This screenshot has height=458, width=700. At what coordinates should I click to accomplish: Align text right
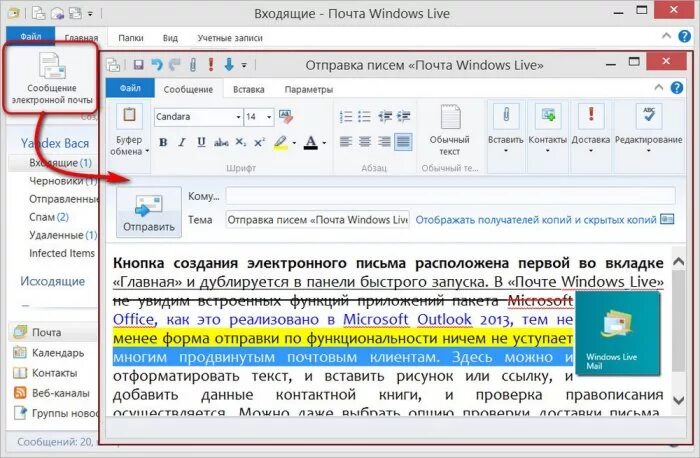[384, 142]
